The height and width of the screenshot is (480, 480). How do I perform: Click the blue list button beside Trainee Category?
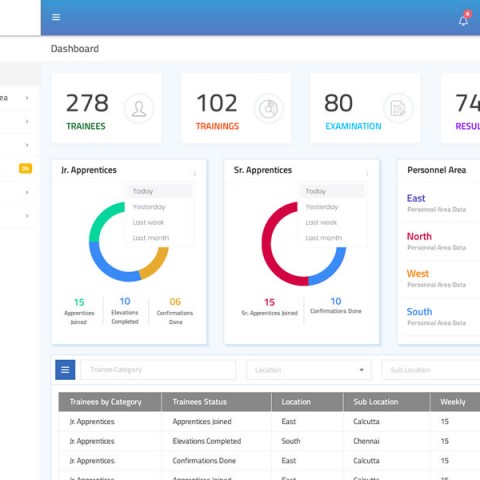point(65,370)
